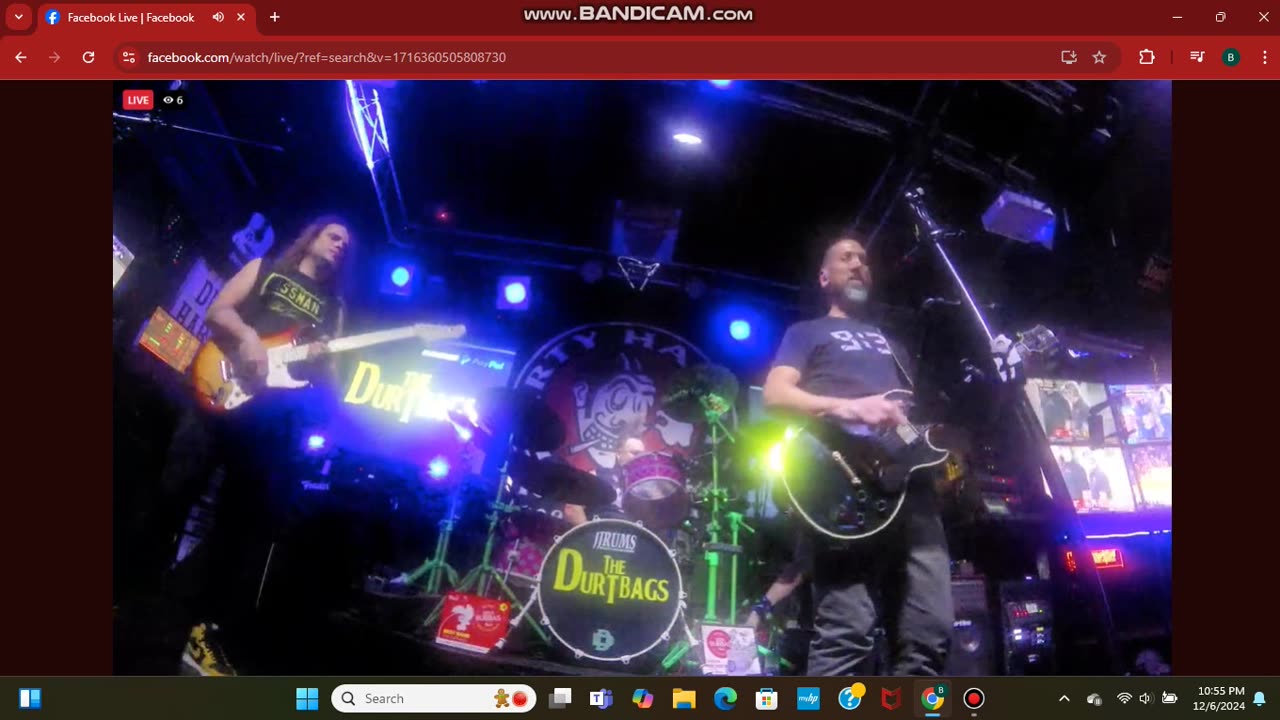The width and height of the screenshot is (1280, 720).
Task: Open a new browser tab
Action: [x=274, y=17]
